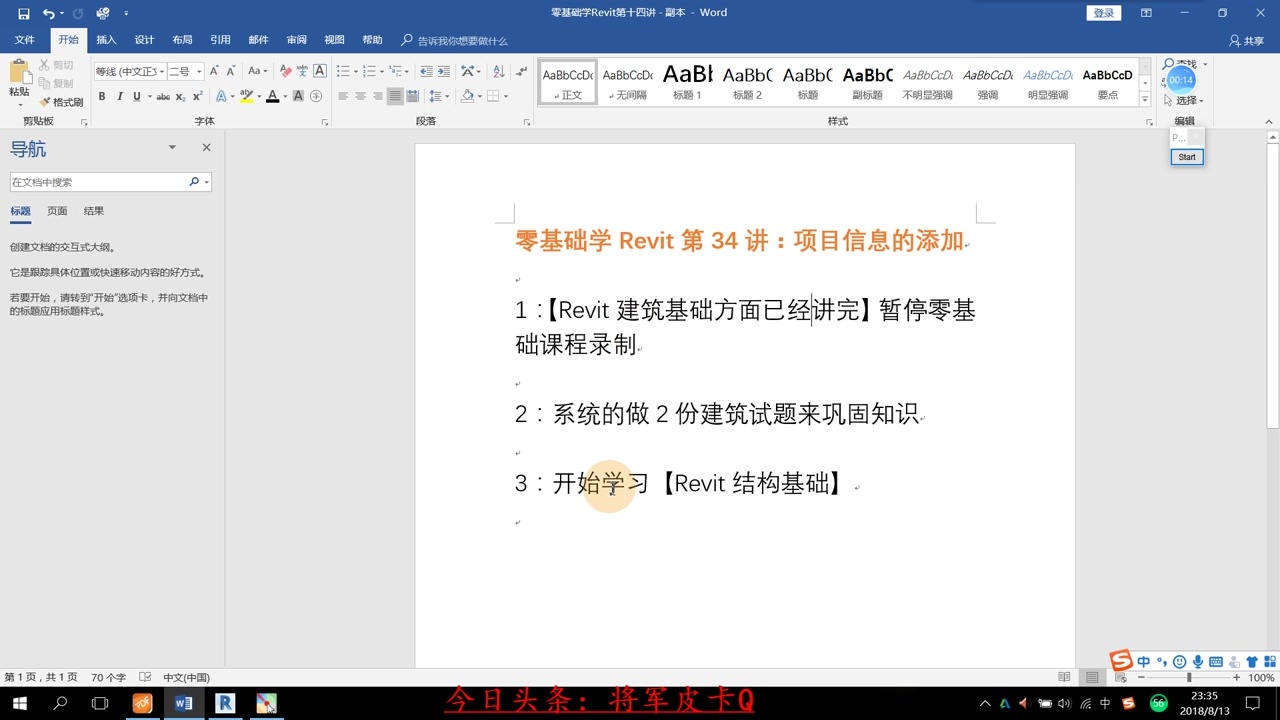
Task: Toggle Underline formatting
Action: (x=136, y=97)
